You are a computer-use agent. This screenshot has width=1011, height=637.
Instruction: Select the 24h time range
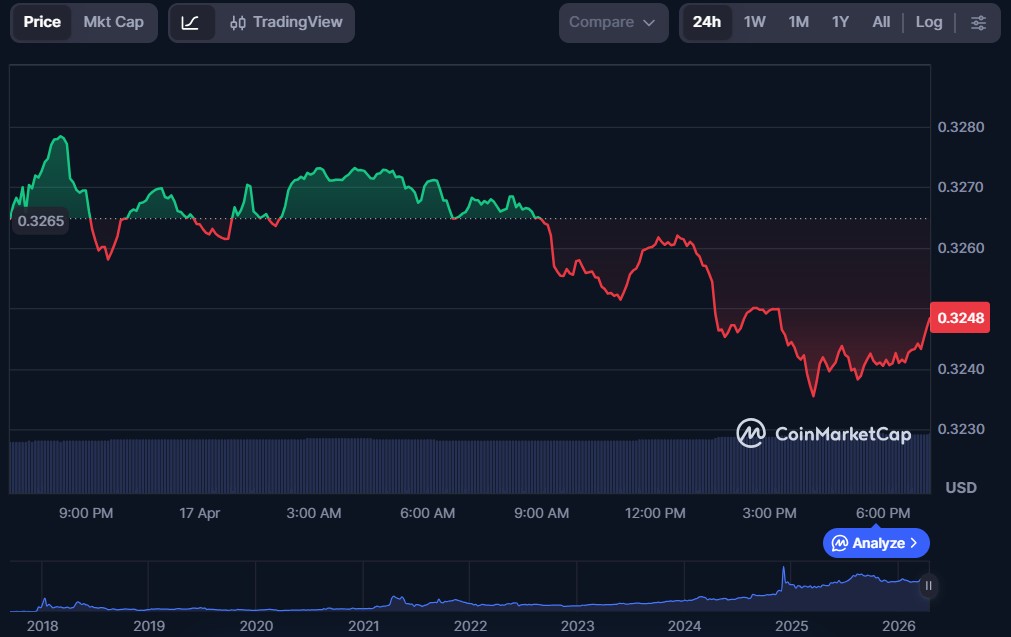(706, 22)
